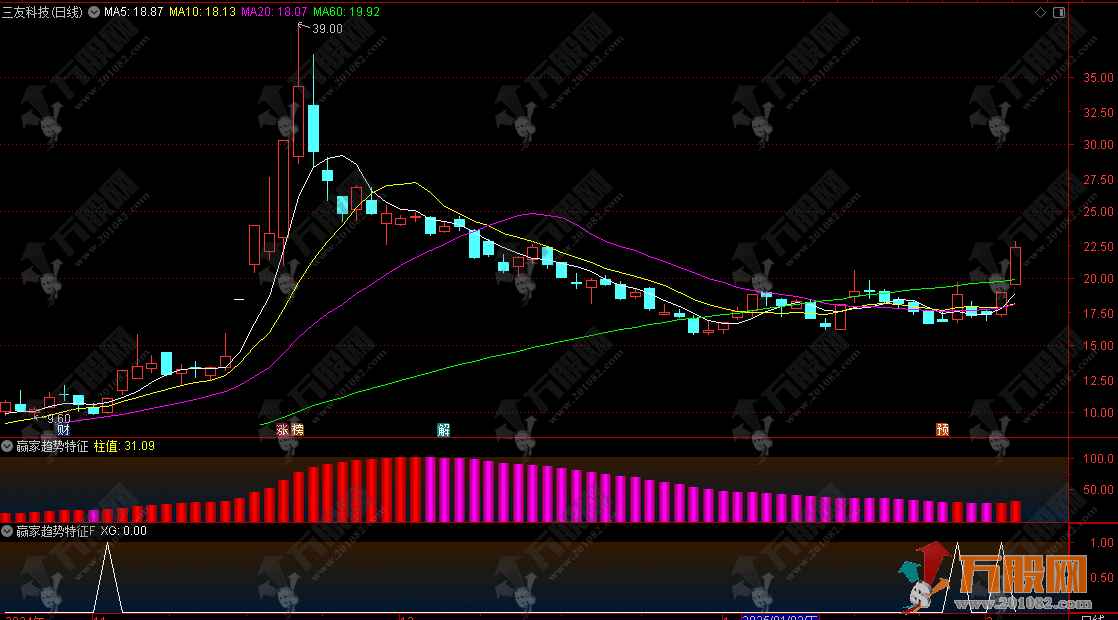The height and width of the screenshot is (620, 1118).
Task: Click the MA20: 18.07 label
Action: pyautogui.click(x=275, y=12)
